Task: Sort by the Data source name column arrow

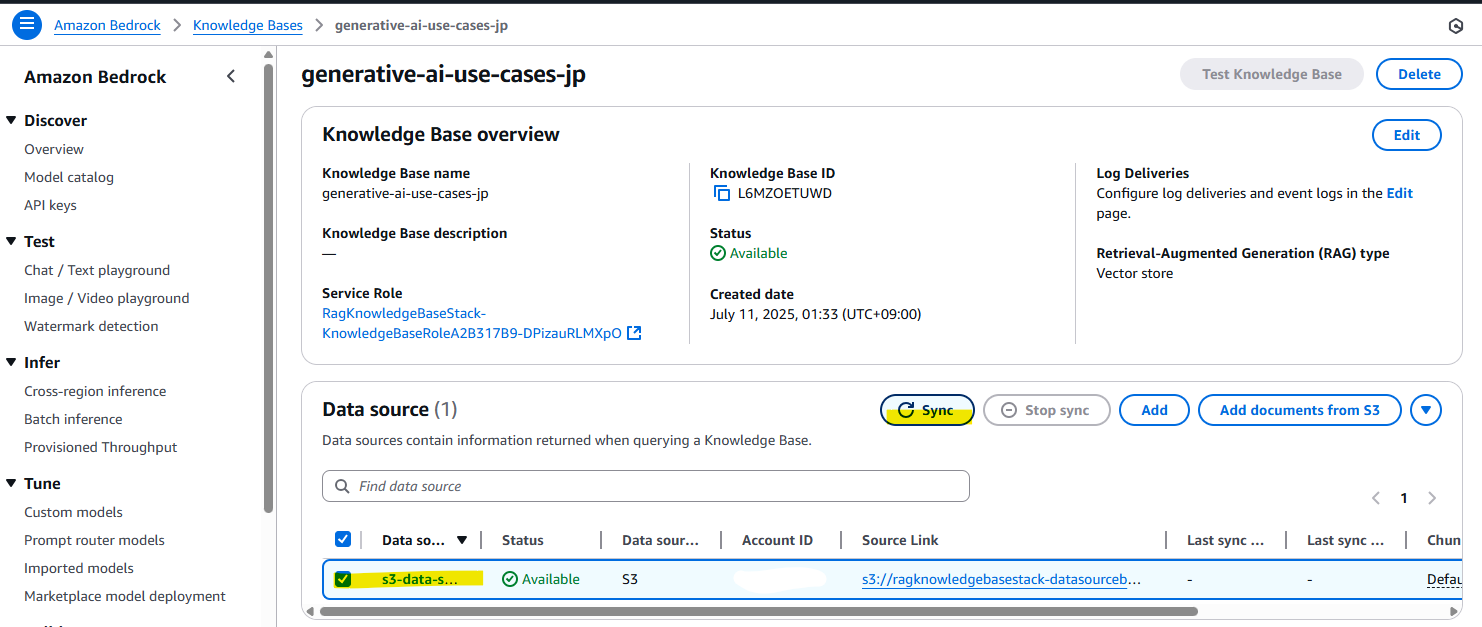Action: [x=462, y=540]
